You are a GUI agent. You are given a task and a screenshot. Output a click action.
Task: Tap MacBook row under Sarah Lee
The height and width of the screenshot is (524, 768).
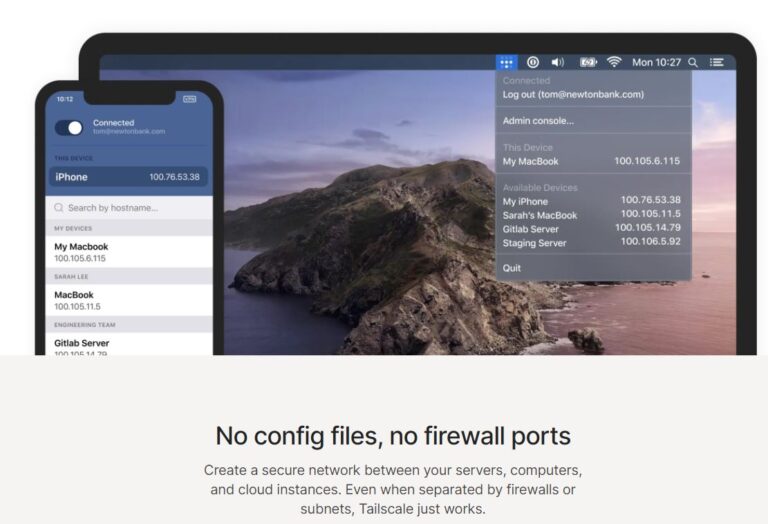(129, 300)
